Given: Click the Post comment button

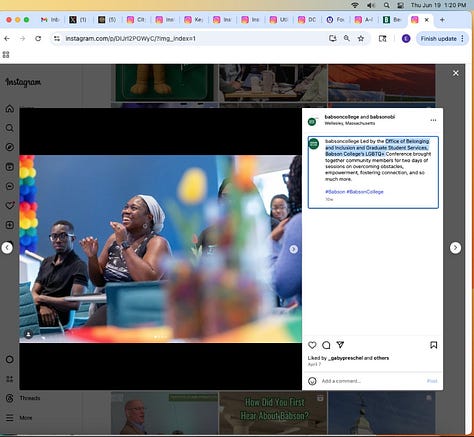Looking at the screenshot, I should 432,381.
